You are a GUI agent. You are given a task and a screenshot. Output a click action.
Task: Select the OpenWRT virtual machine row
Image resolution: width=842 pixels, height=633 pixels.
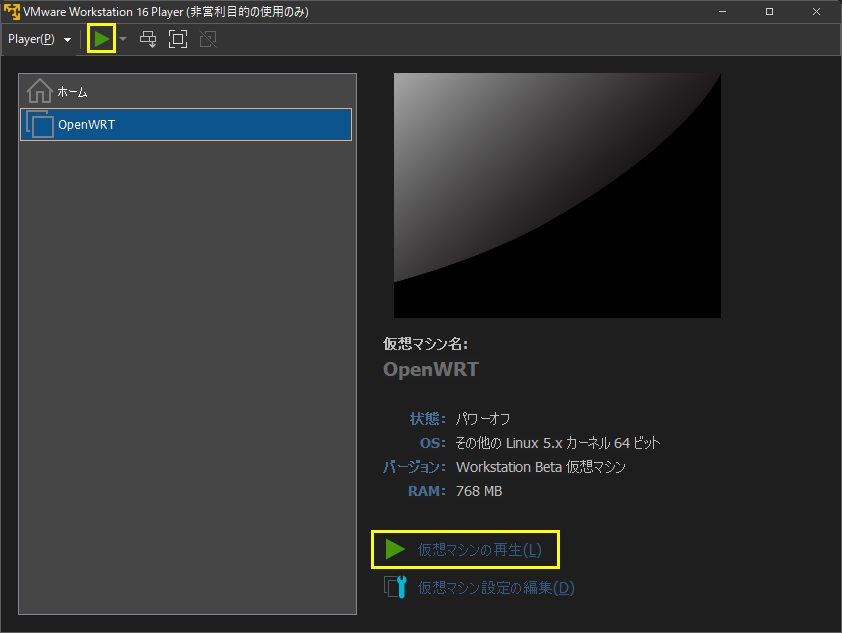186,125
